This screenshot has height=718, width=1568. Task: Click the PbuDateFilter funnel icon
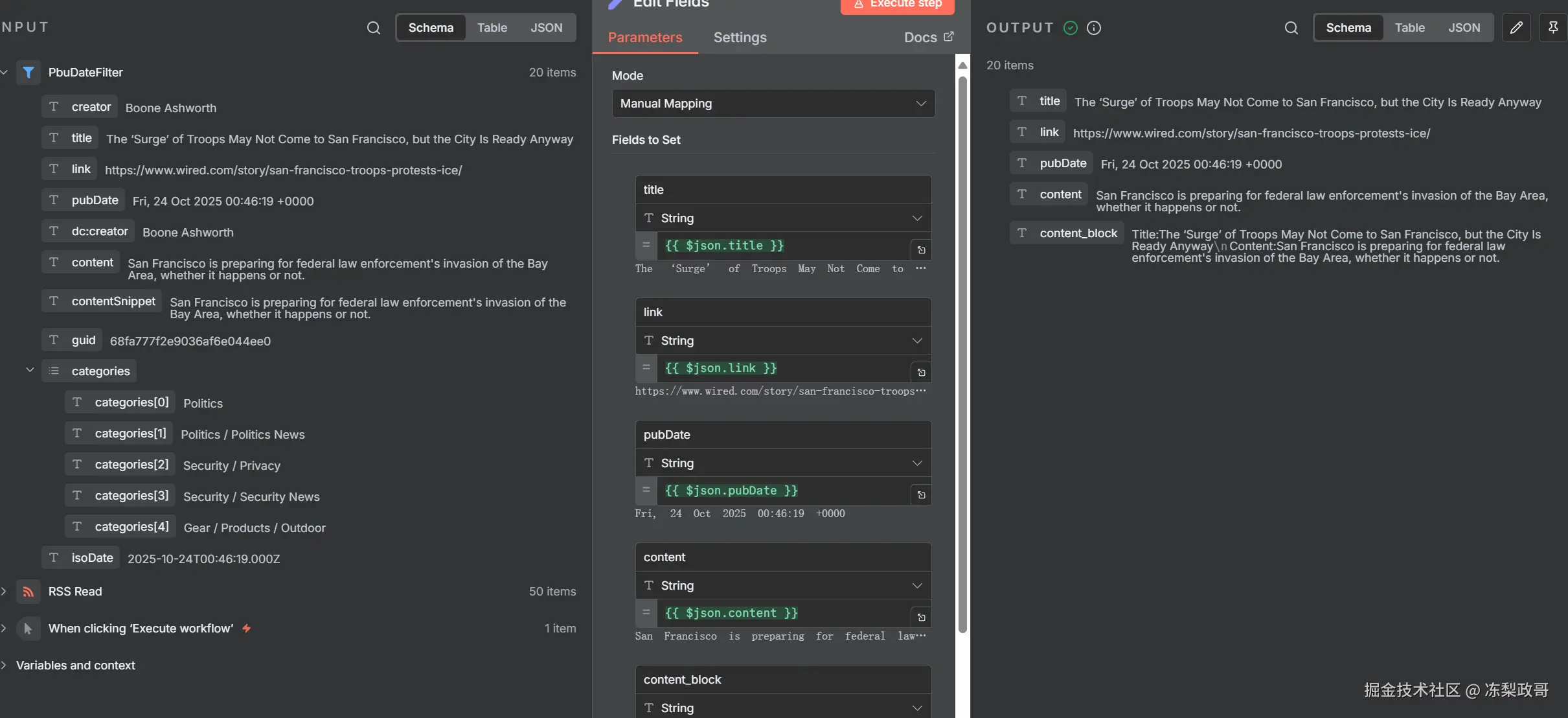pyautogui.click(x=28, y=73)
